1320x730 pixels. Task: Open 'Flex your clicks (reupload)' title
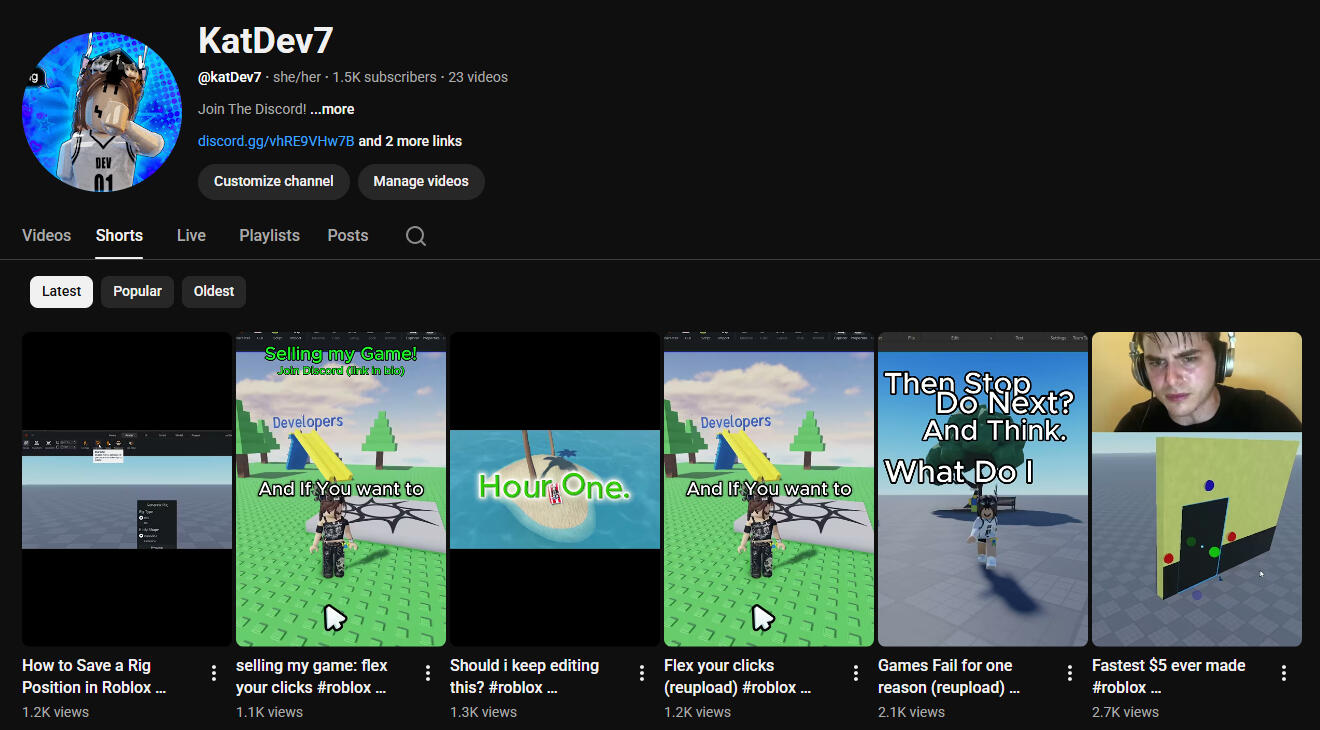737,676
